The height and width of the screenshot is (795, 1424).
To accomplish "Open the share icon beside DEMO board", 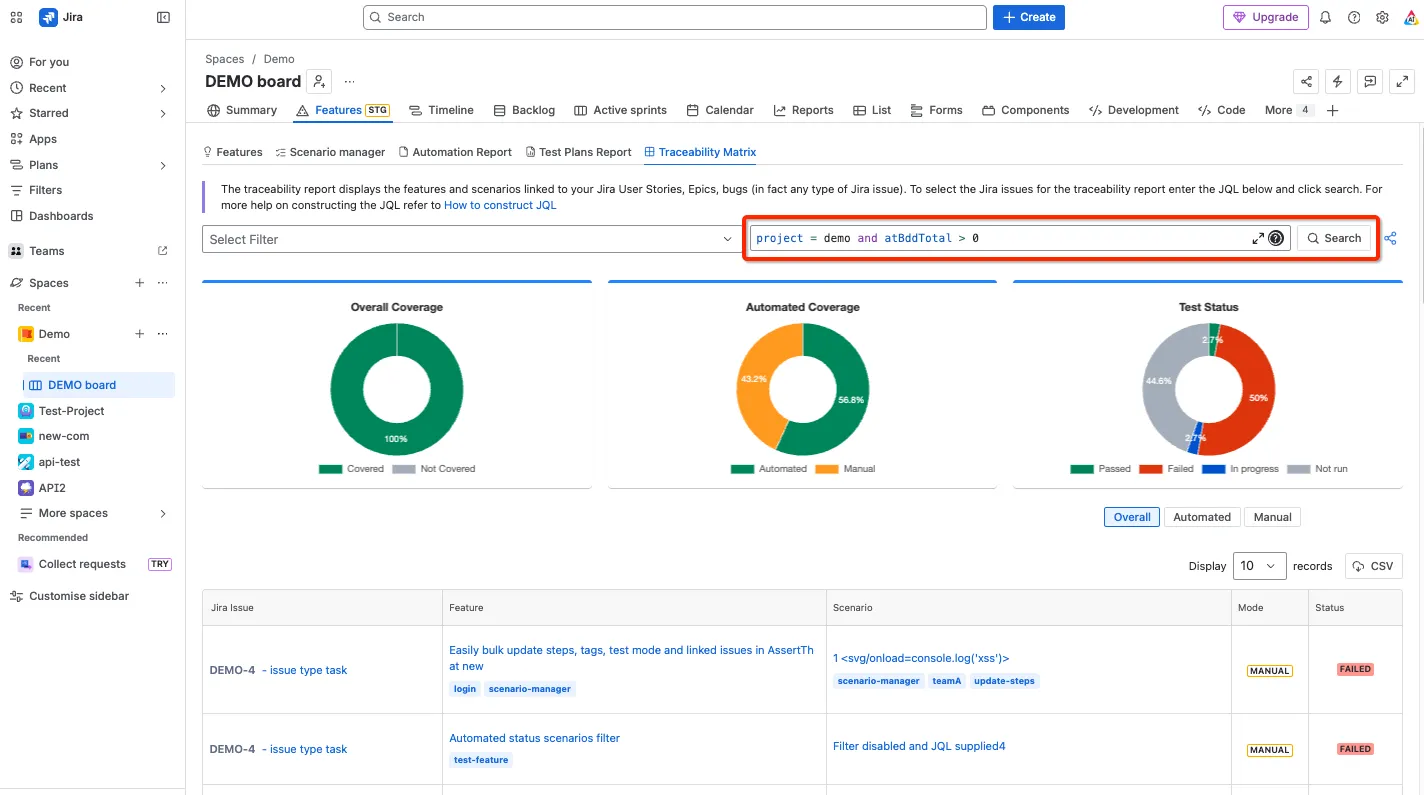I will coord(1306,81).
